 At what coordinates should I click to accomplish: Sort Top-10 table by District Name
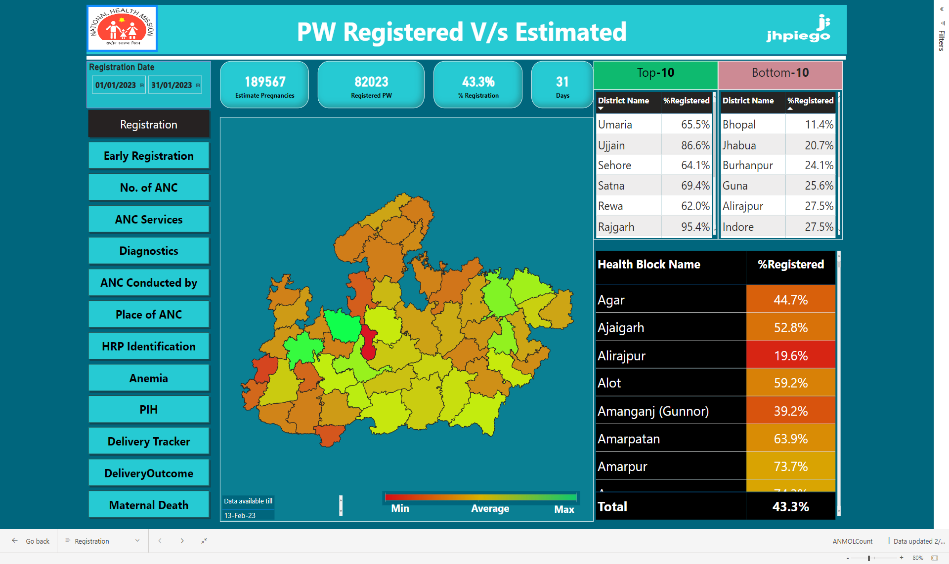pyautogui.click(x=623, y=100)
